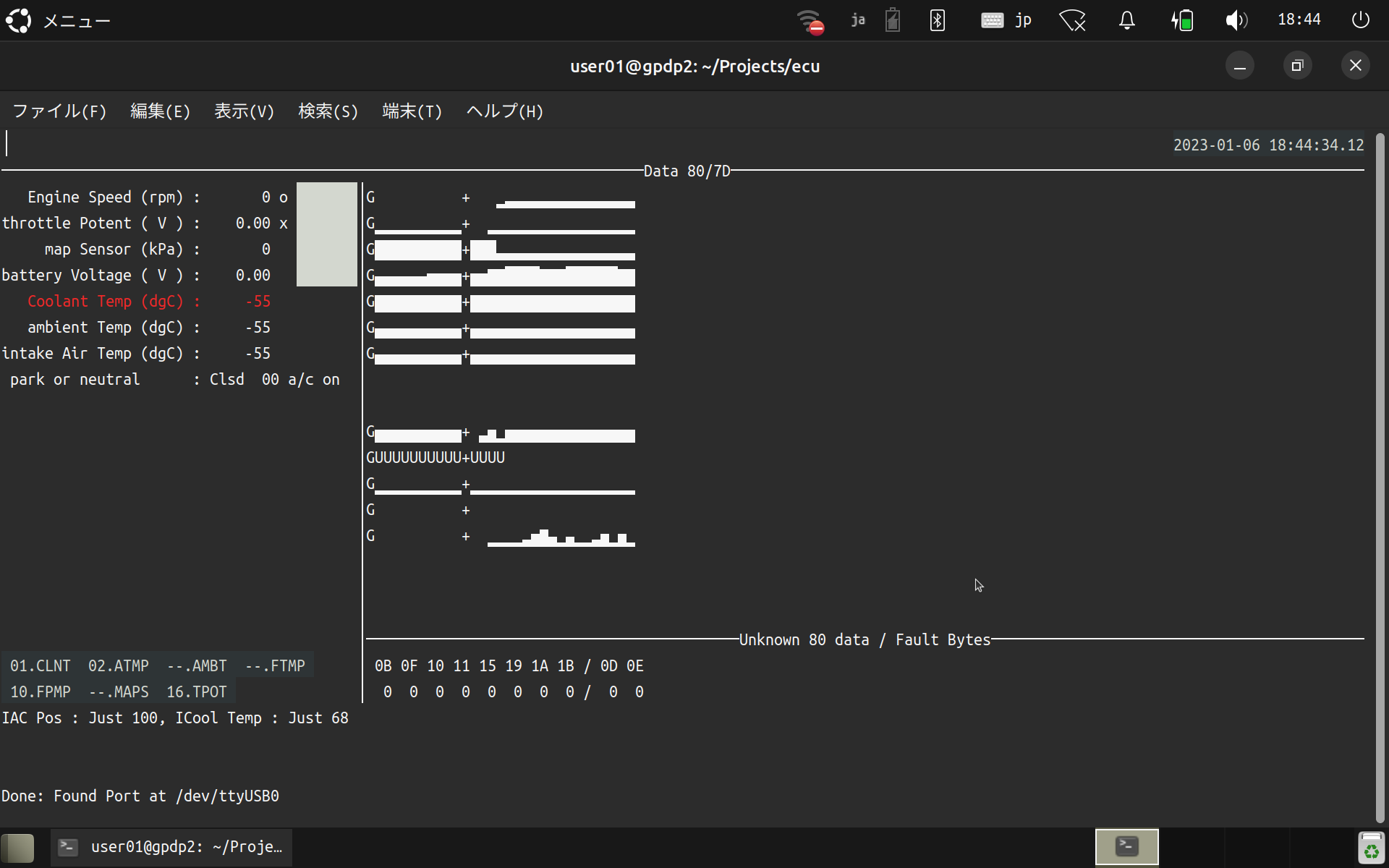
Task: Open the trash icon in the panel
Action: pyautogui.click(x=1371, y=848)
